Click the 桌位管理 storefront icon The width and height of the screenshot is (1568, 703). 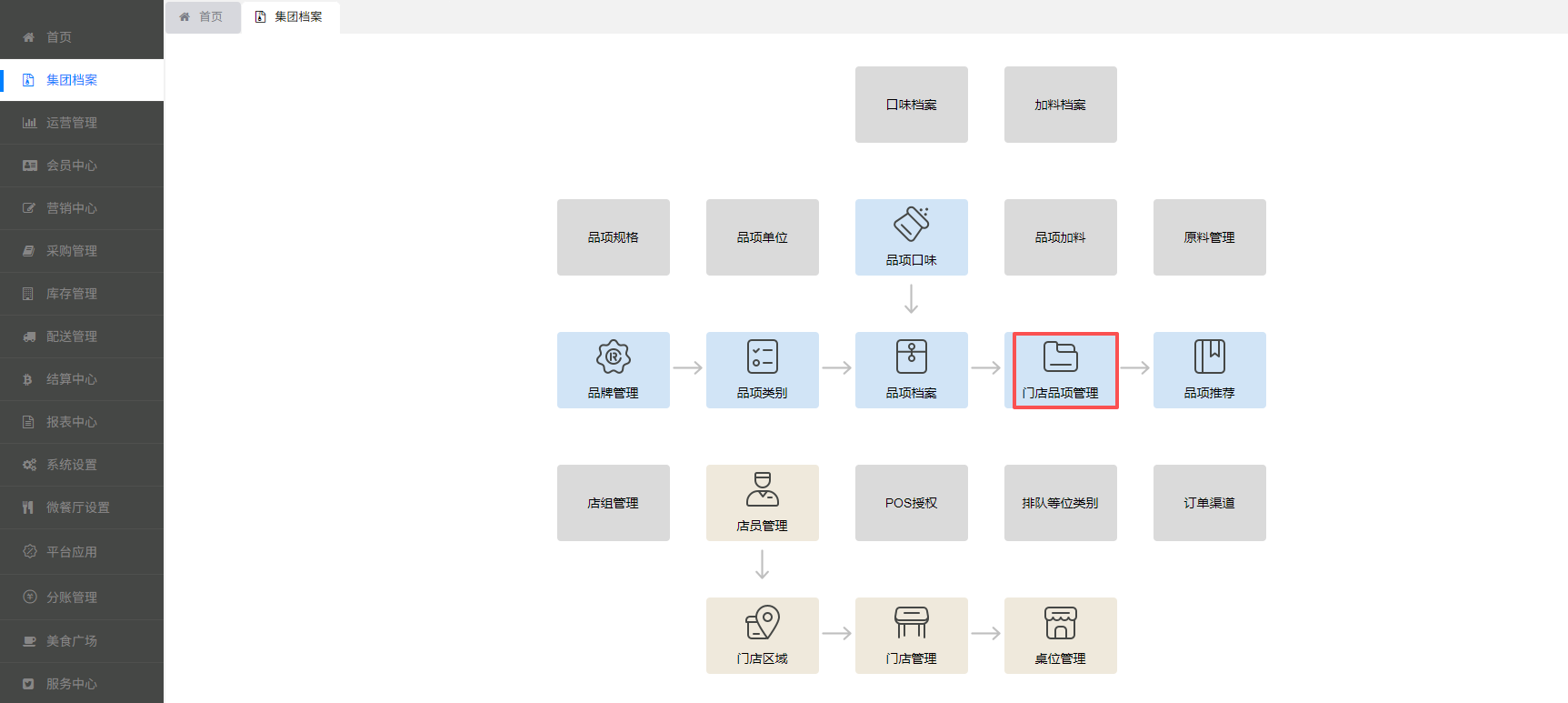click(1061, 622)
